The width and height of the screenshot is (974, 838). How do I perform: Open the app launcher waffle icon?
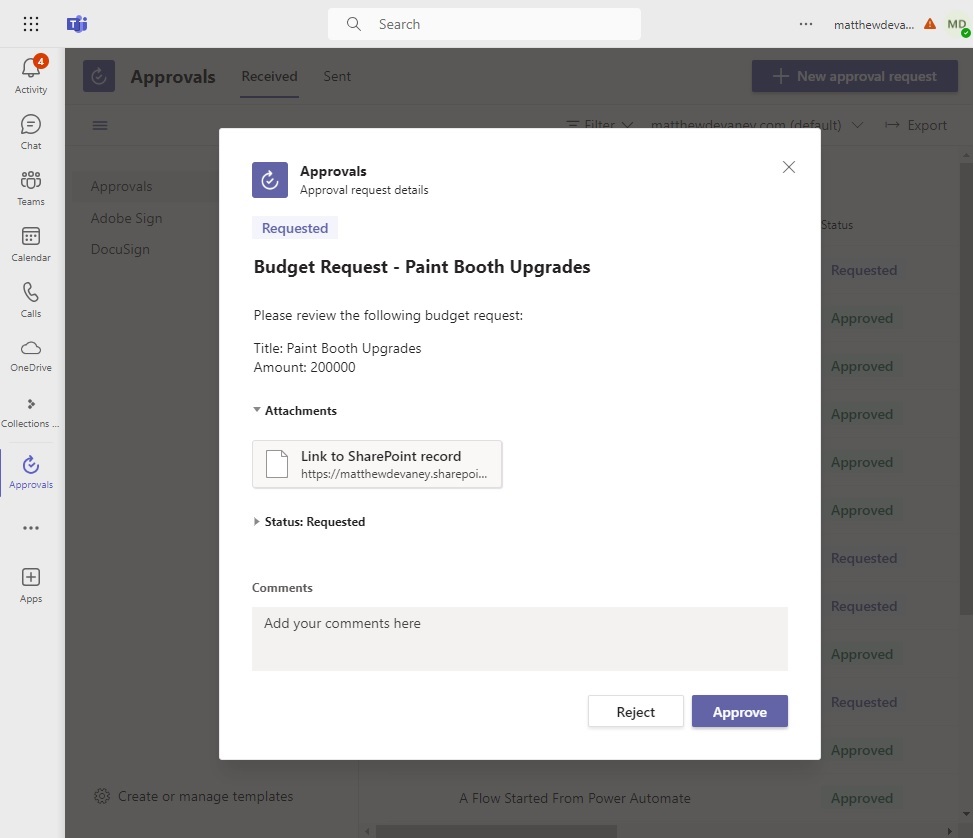click(x=30, y=24)
